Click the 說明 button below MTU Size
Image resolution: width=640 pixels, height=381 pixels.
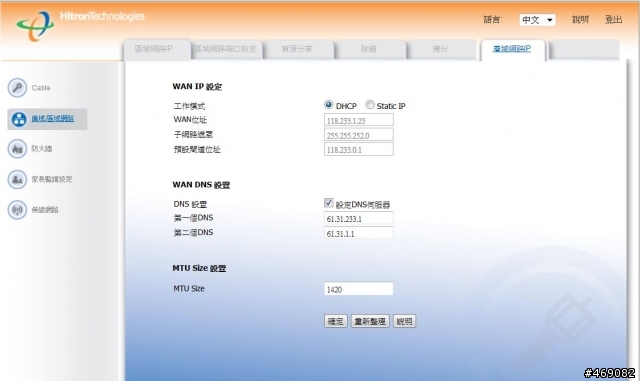pos(404,321)
